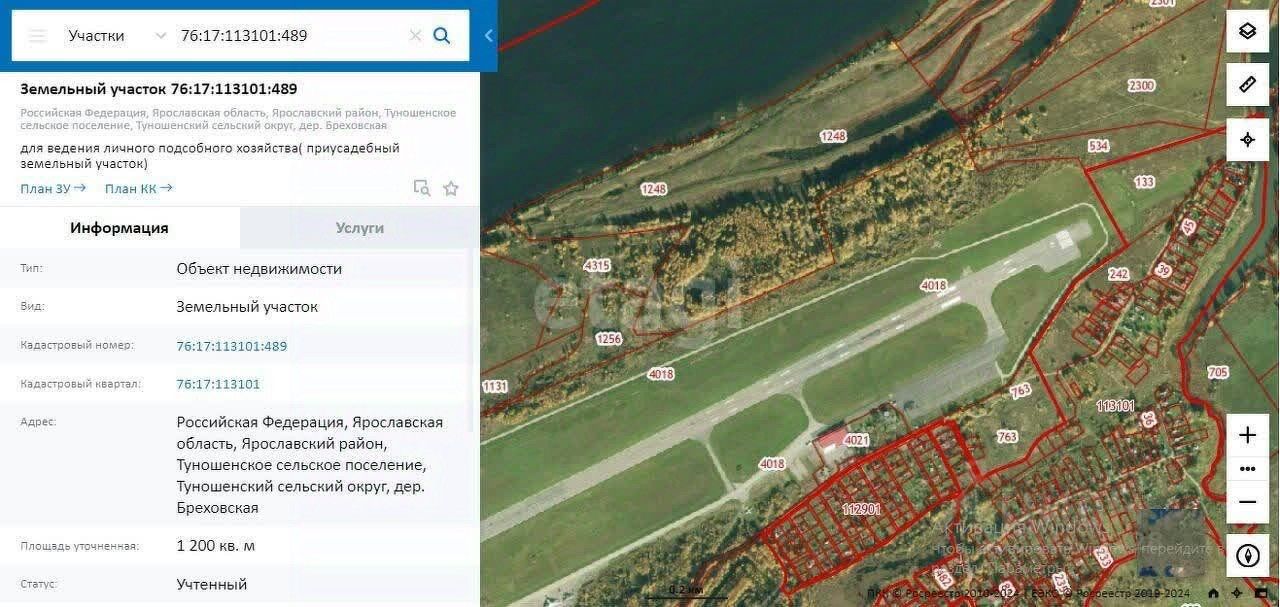Select the Объект недвижимости value

[259, 269]
